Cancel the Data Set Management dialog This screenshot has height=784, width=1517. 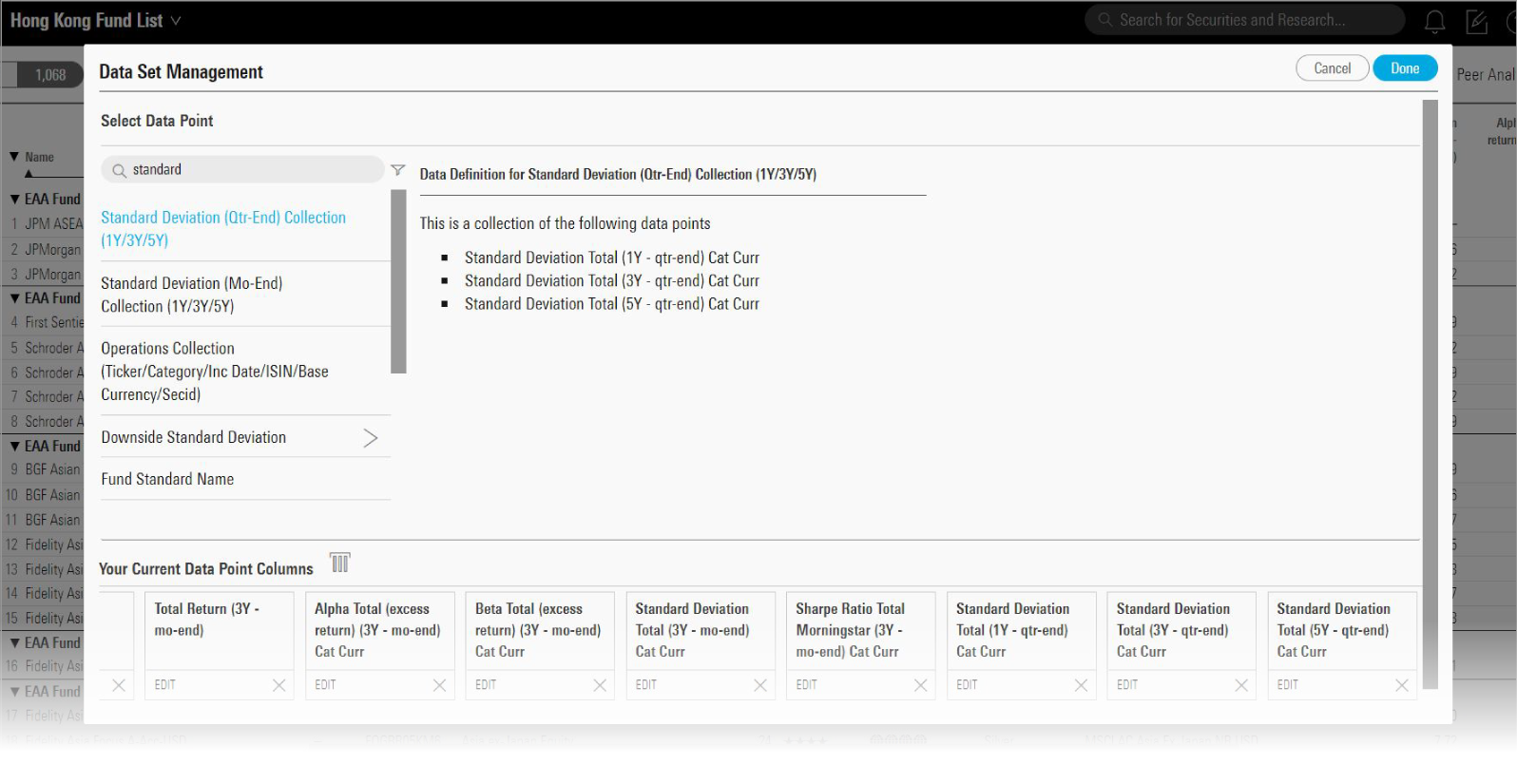(x=1332, y=68)
